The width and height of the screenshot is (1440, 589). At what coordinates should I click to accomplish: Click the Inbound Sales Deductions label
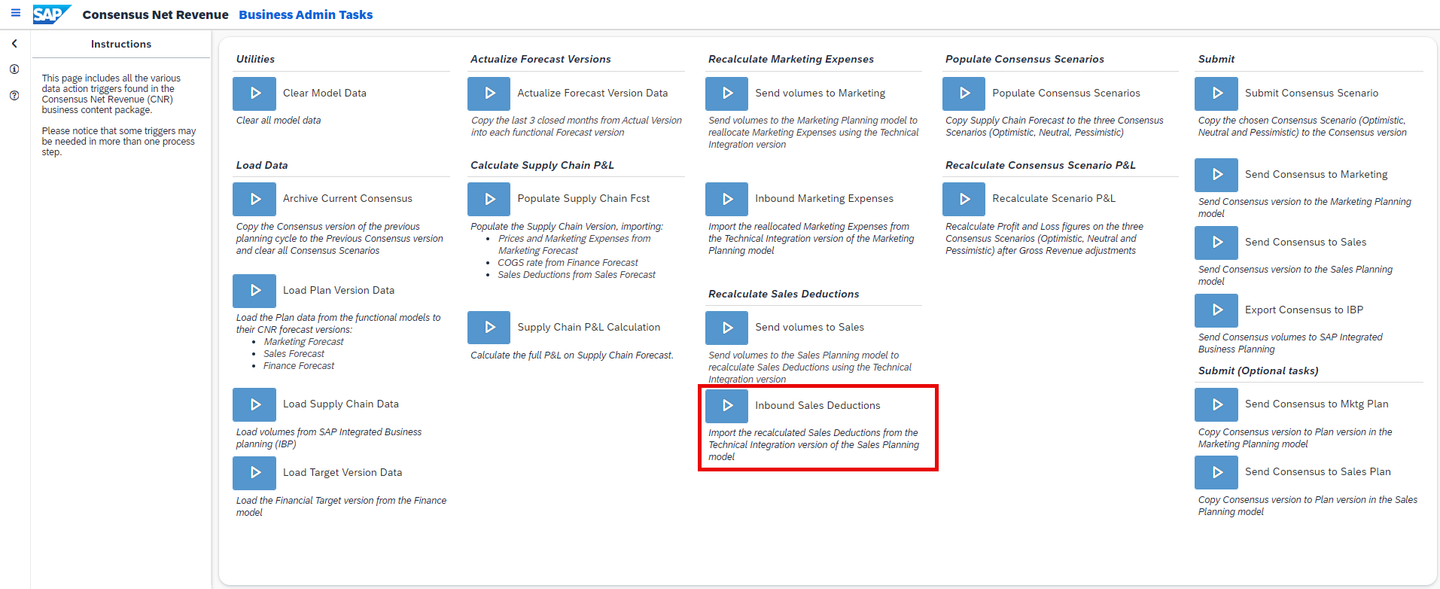818,405
